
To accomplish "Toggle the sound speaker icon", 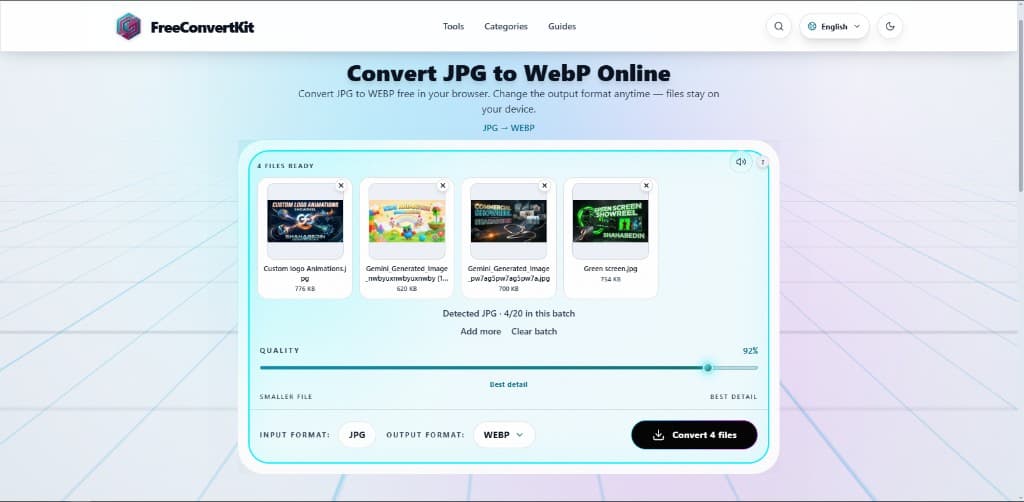I will tap(741, 162).
